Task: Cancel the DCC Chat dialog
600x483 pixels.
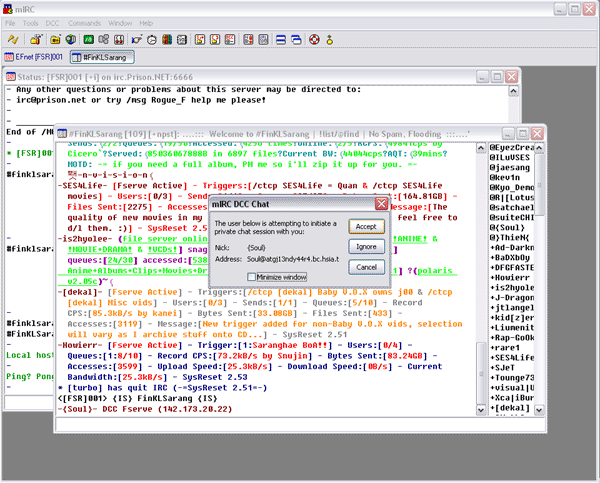Action: click(365, 266)
